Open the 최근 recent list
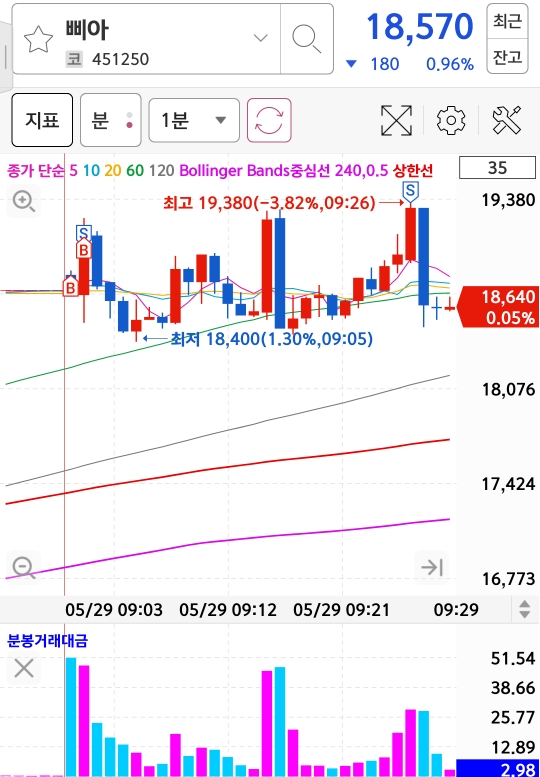The height and width of the screenshot is (777, 540). (x=507, y=21)
